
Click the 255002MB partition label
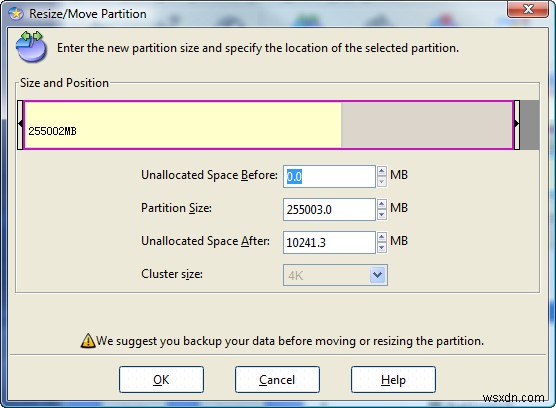[x=52, y=131]
